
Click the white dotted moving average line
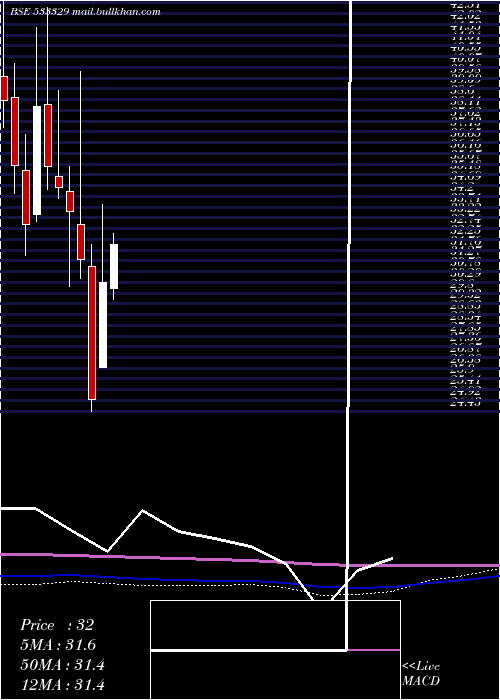[x=250, y=585]
